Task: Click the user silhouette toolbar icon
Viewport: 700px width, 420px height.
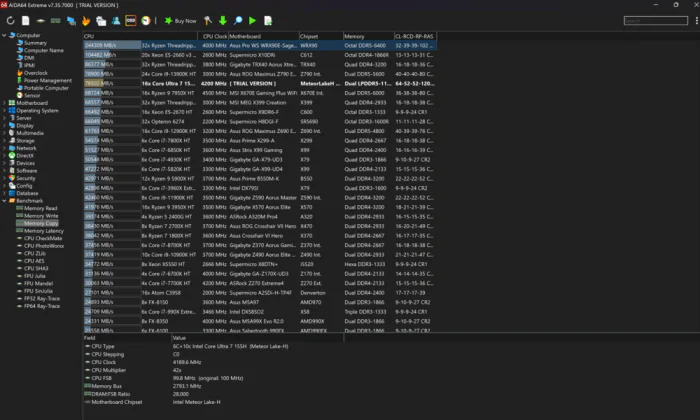Action: (x=116, y=21)
